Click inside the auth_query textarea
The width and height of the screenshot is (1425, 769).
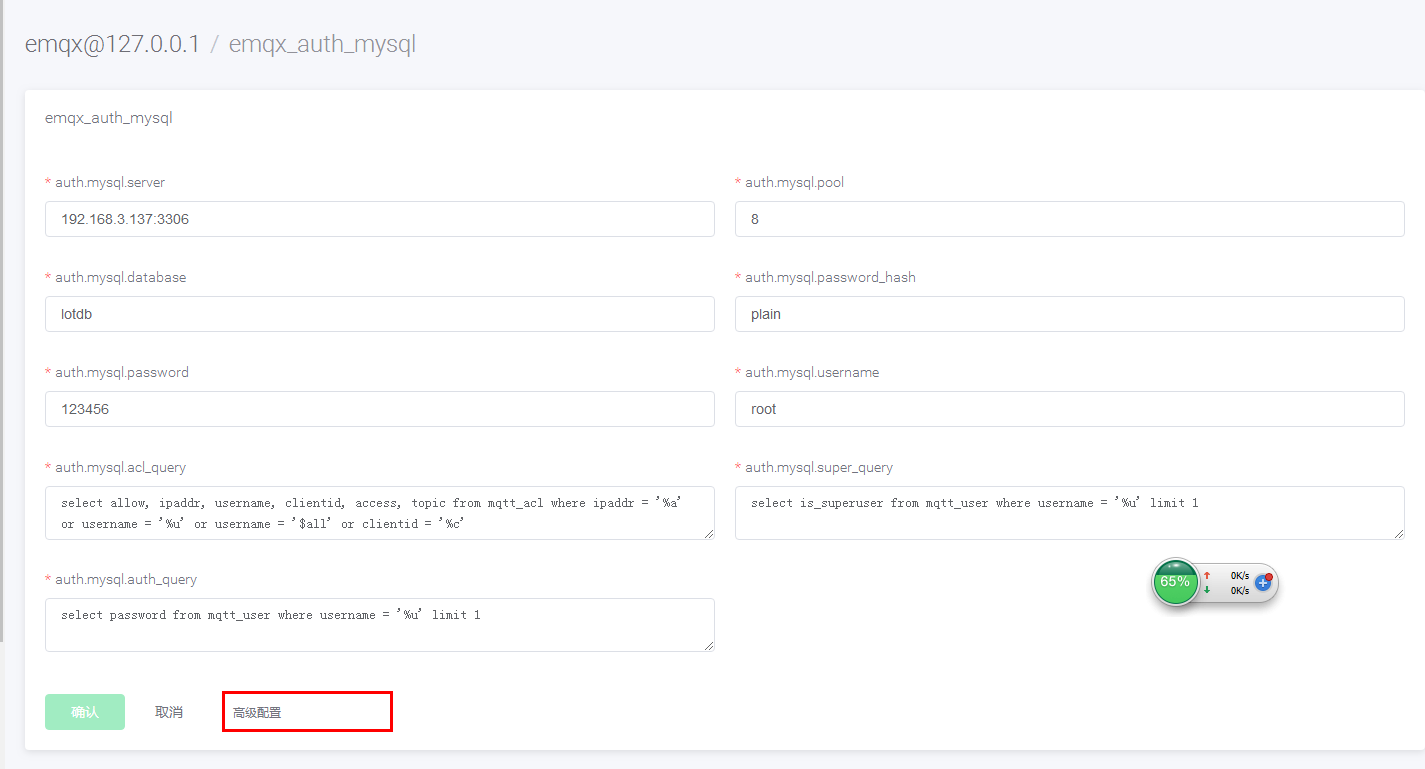click(x=380, y=625)
